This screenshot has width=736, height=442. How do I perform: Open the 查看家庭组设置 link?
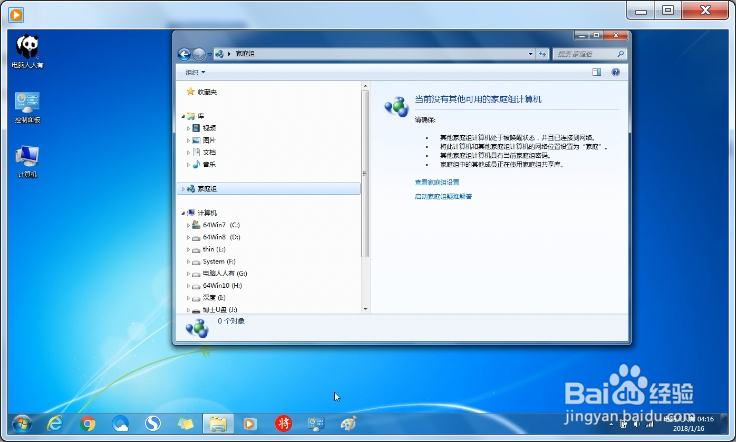pyautogui.click(x=437, y=182)
